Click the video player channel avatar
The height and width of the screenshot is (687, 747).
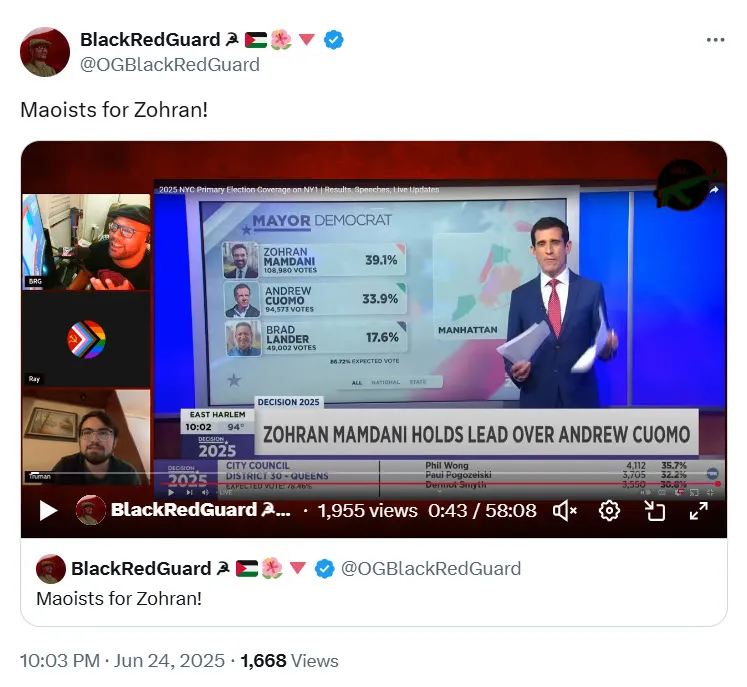coord(91,510)
